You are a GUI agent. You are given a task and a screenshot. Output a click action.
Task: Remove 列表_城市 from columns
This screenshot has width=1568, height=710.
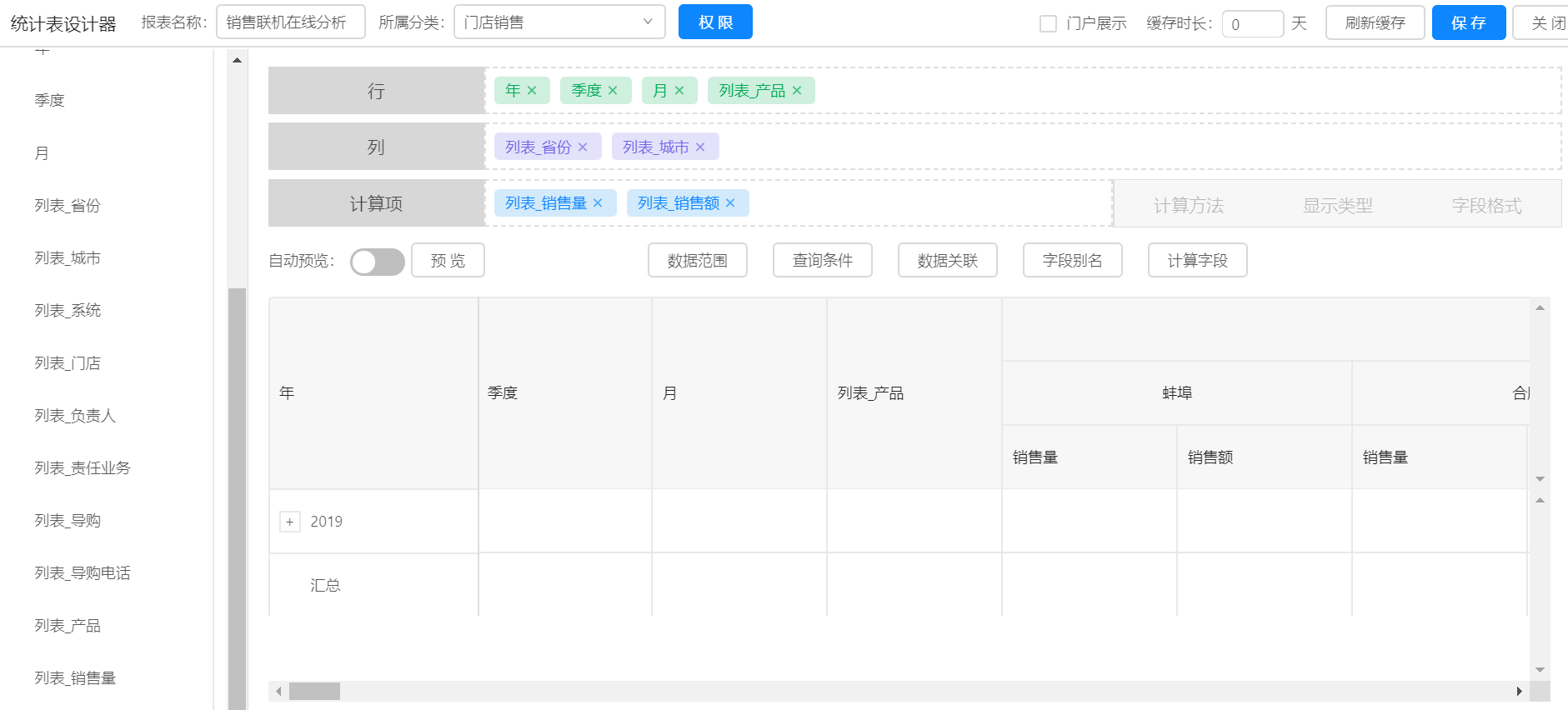point(700,147)
